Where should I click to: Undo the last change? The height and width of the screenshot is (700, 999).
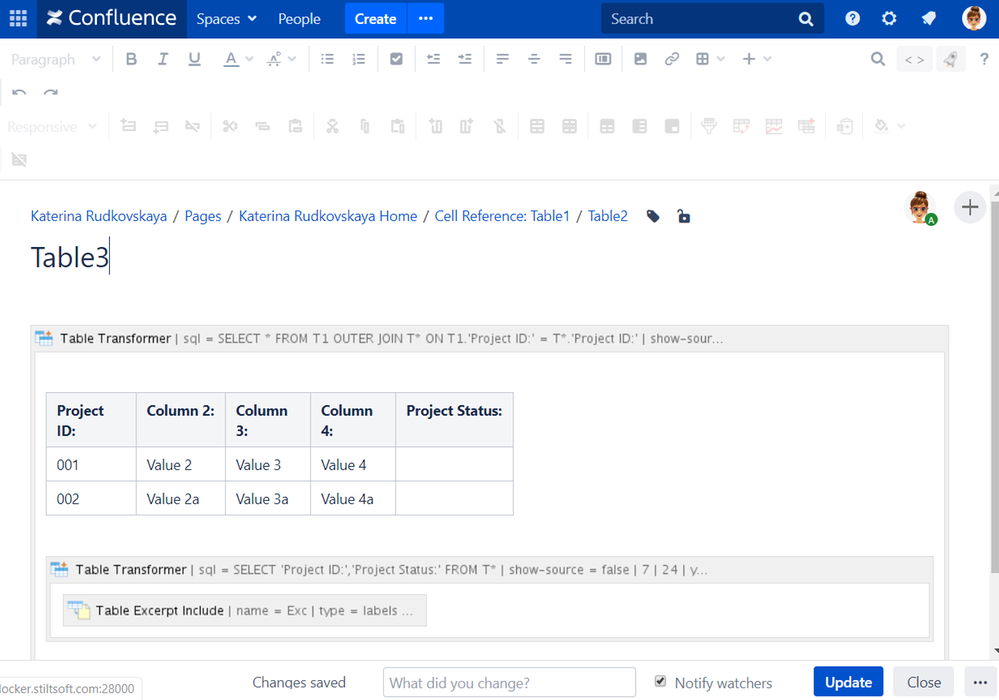tap(19, 93)
